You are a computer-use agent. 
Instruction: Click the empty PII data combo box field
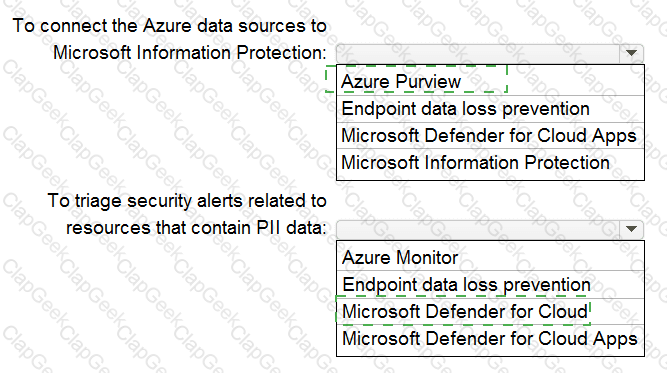click(478, 229)
